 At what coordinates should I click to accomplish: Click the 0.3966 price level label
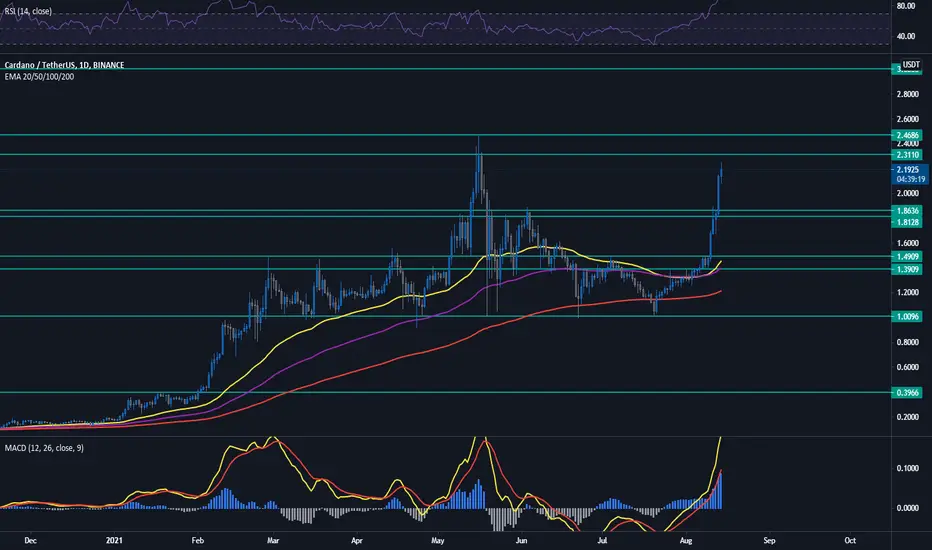tap(908, 392)
